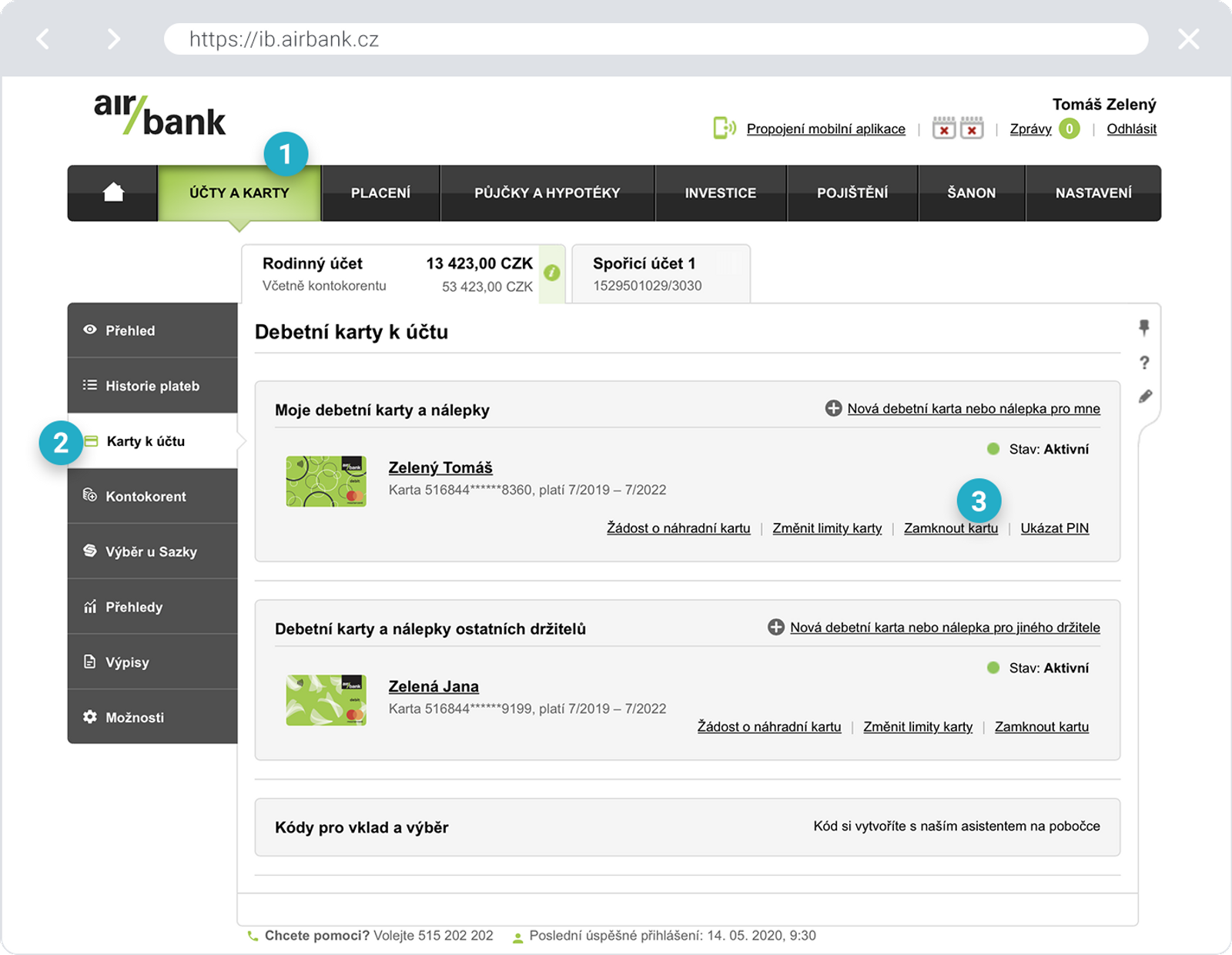This screenshot has width=1232, height=955.
Task: Click the pin icon on right panel
Action: [1144, 328]
